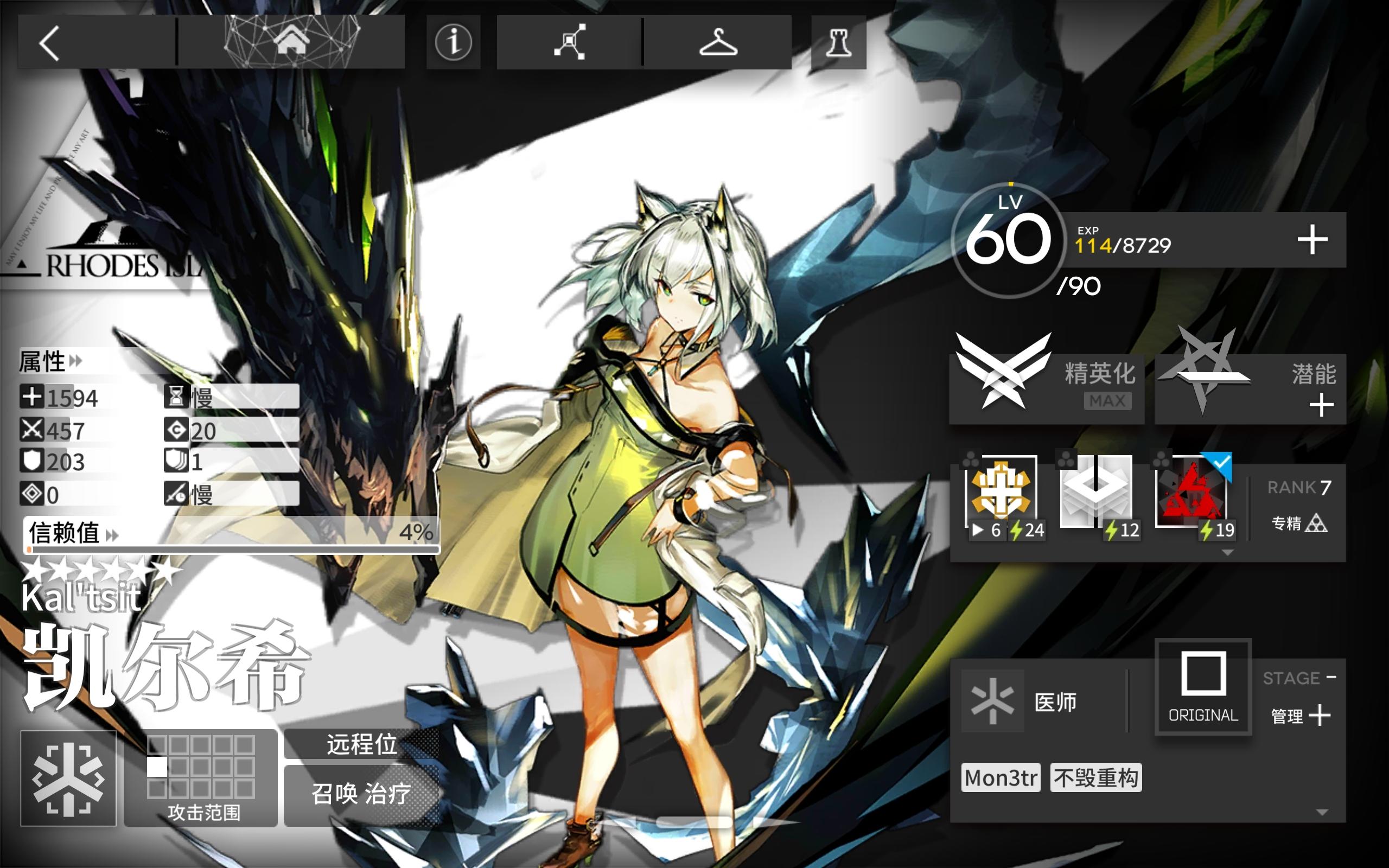Click the six-star rarity indicator
Screen dimensions: 1389x868
point(101,570)
